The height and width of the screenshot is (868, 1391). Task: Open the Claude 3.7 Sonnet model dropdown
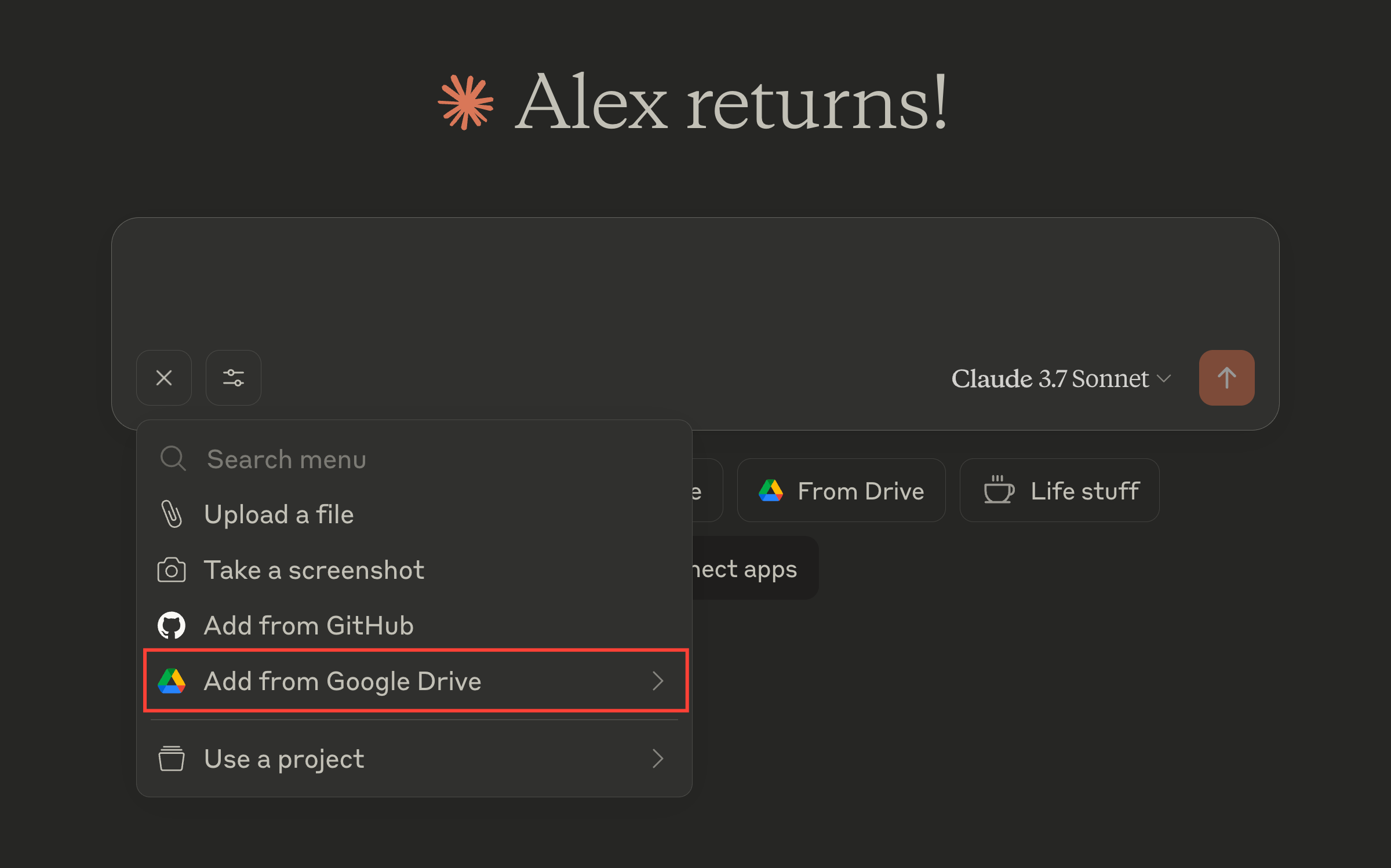tap(1061, 379)
